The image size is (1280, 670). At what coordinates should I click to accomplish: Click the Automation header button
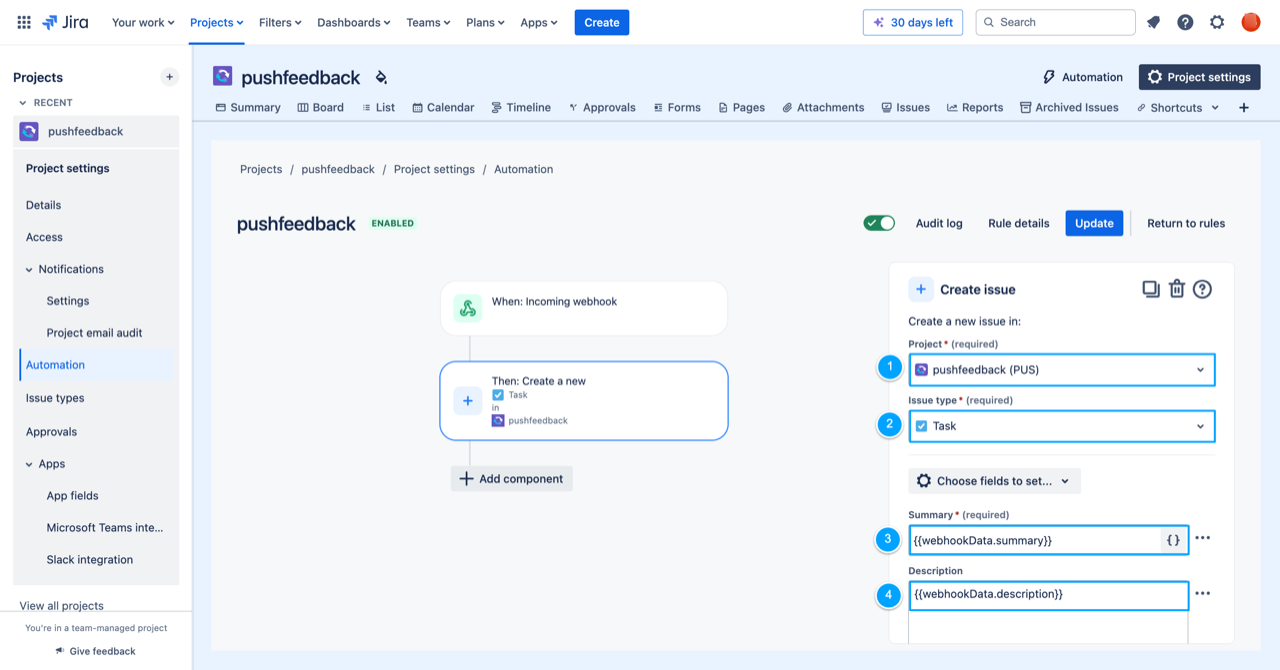tap(1083, 77)
